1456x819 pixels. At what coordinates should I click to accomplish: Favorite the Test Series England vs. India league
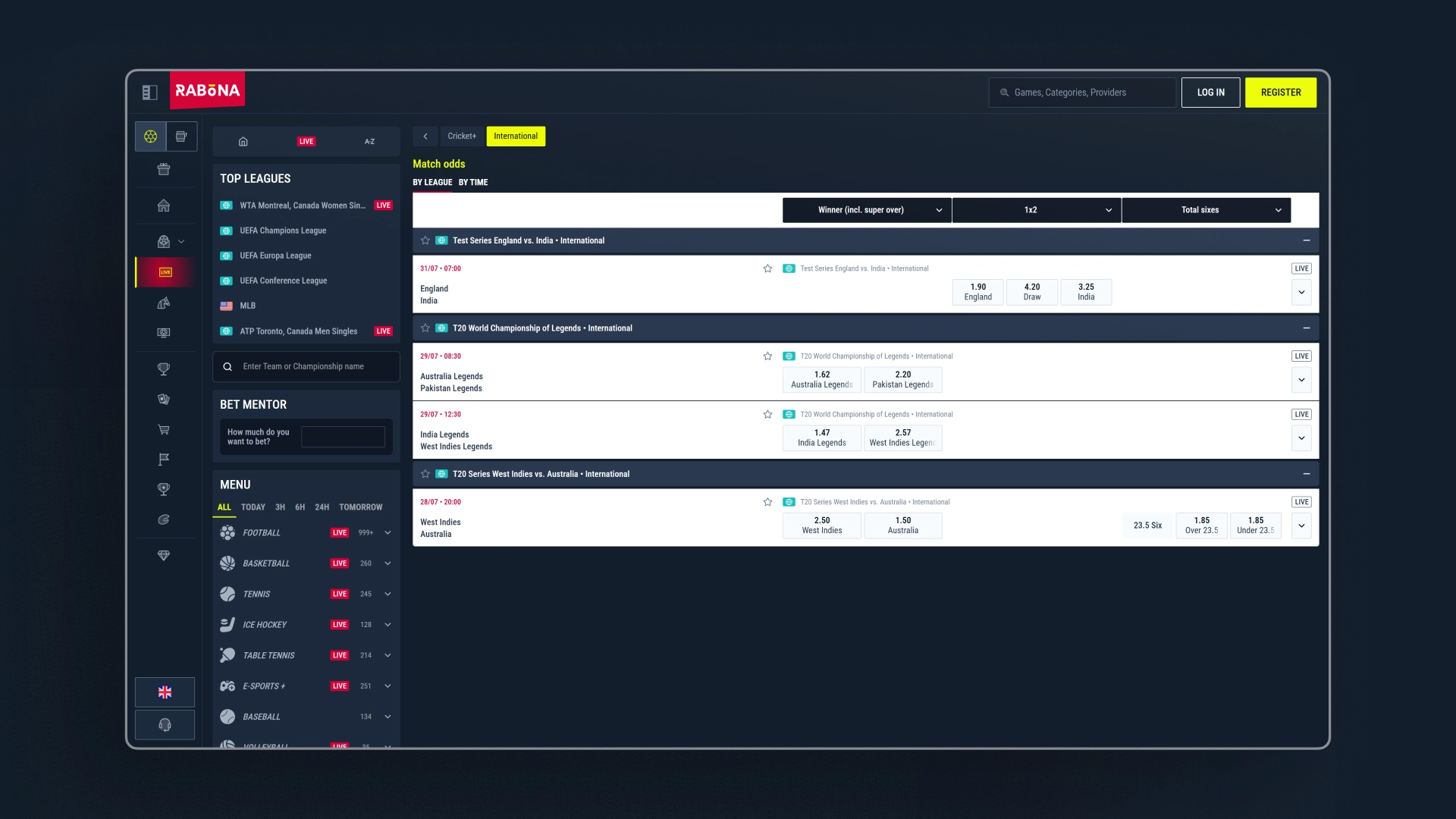tap(425, 240)
